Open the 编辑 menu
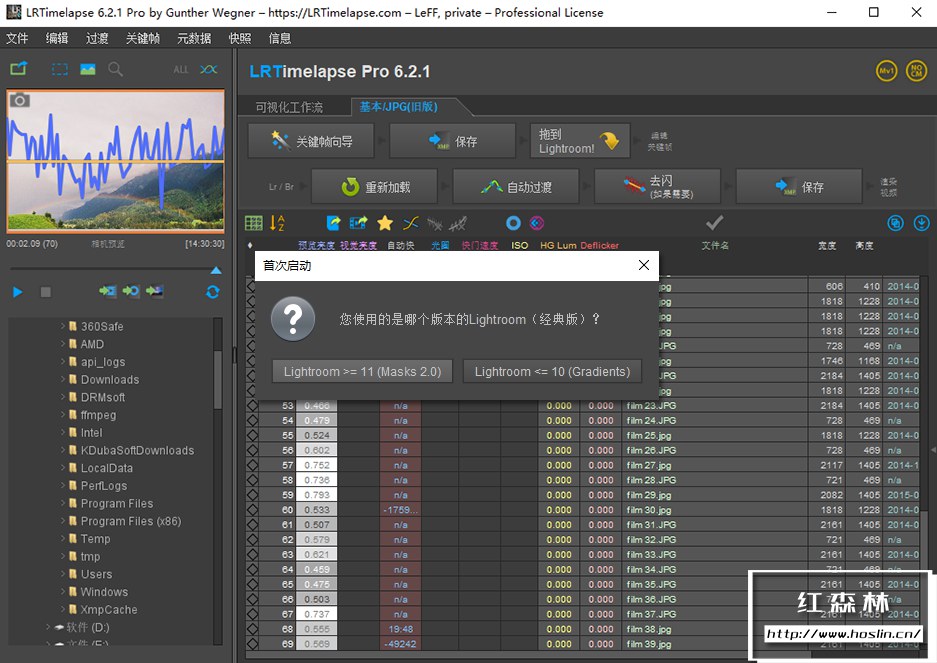Viewport: 937px width, 663px height. [x=57, y=38]
